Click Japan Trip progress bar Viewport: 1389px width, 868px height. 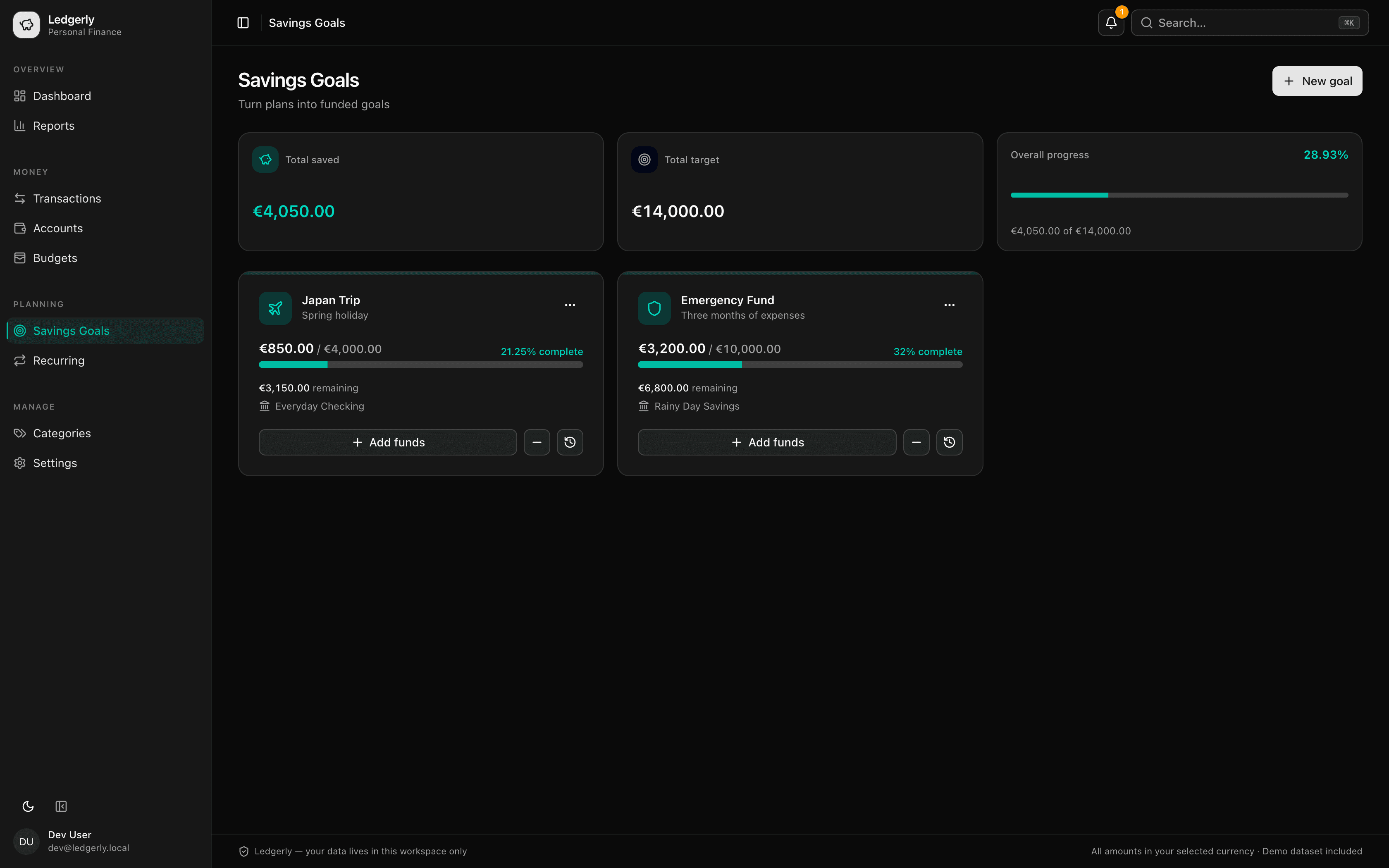point(421,365)
